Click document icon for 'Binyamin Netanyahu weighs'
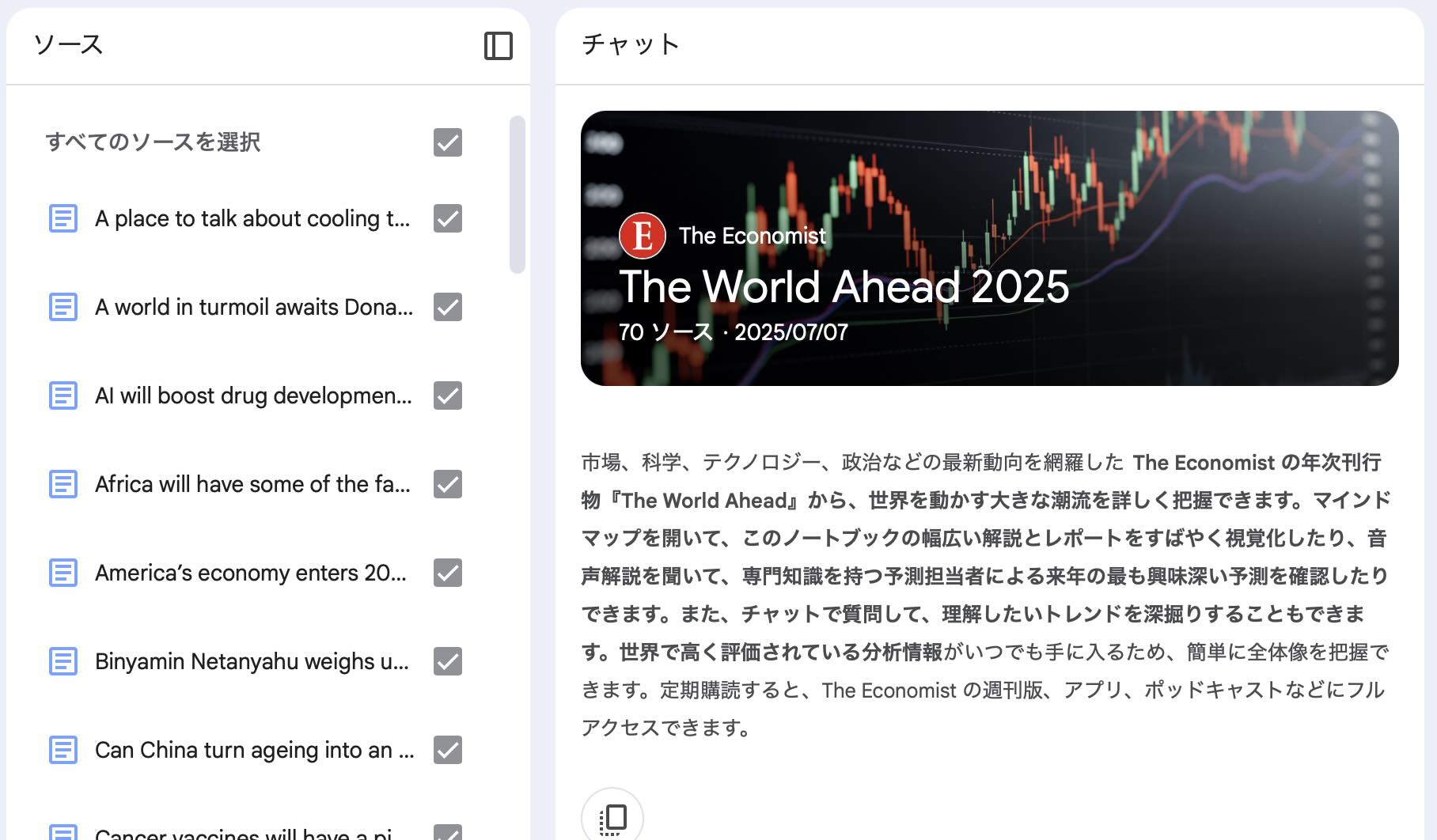 tap(63, 661)
